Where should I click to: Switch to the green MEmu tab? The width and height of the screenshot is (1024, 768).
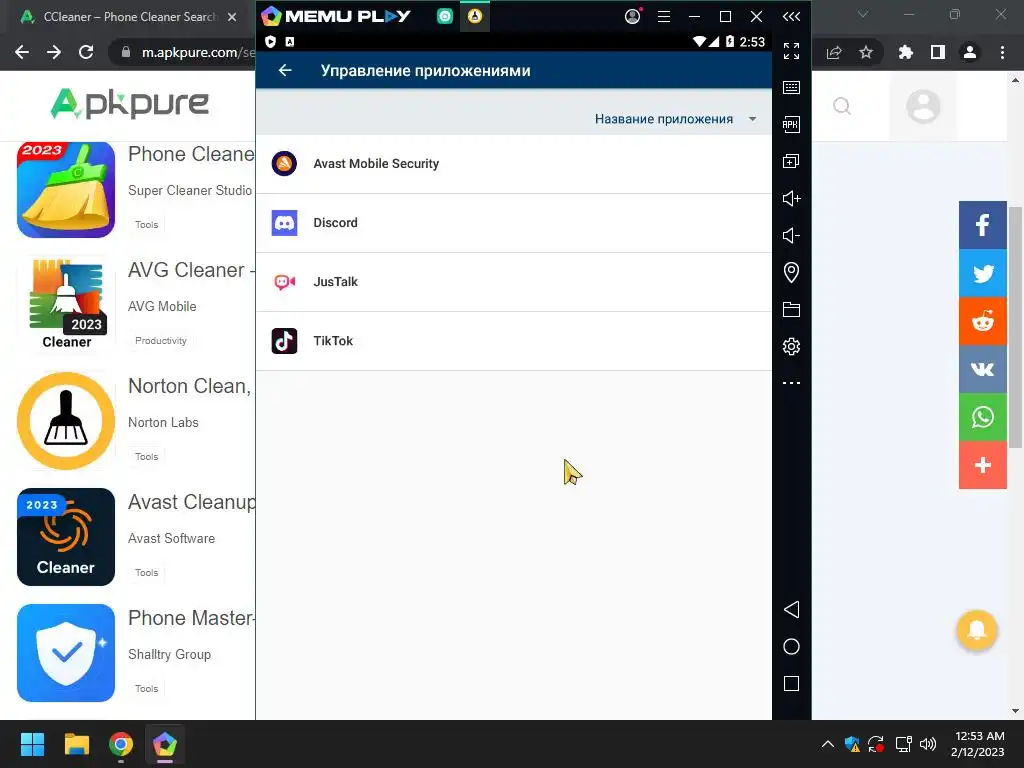click(445, 16)
